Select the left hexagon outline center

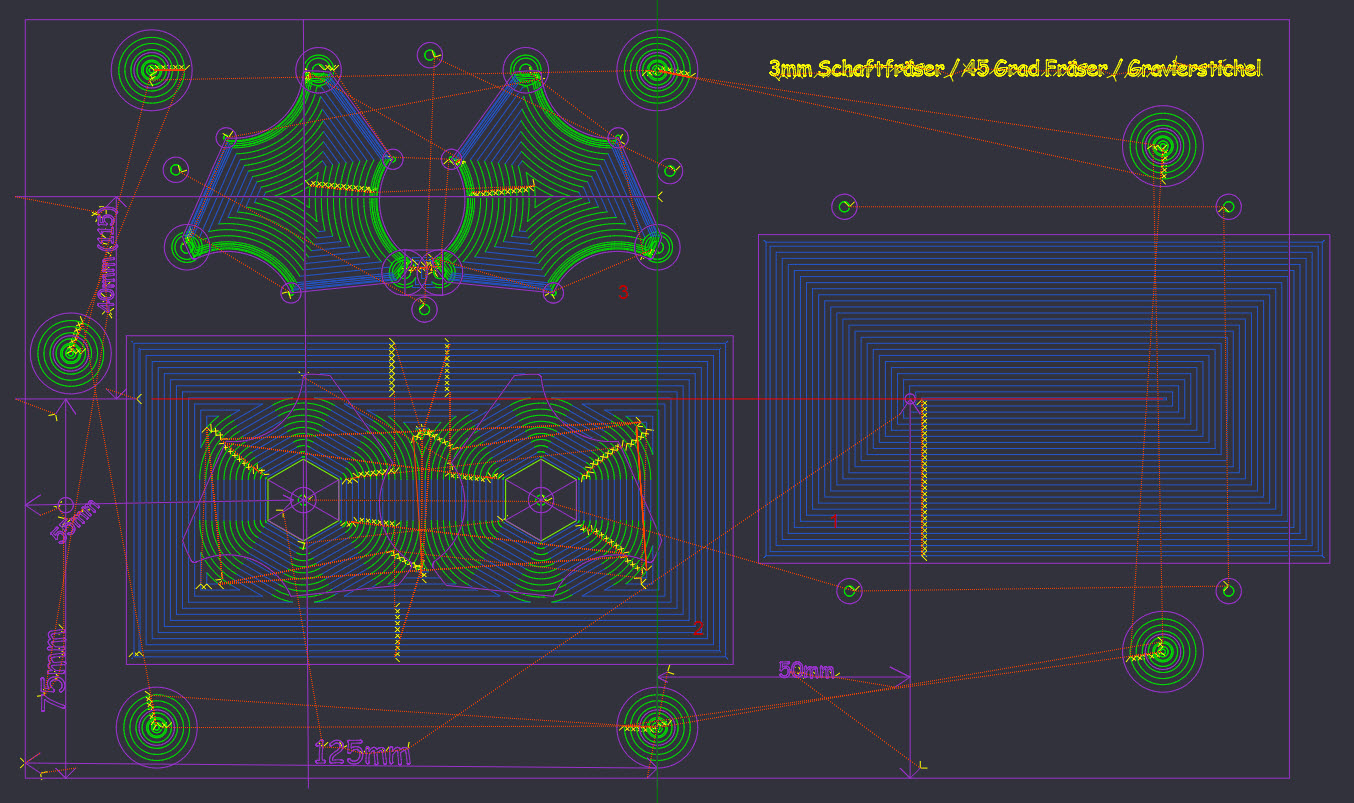coord(303,498)
